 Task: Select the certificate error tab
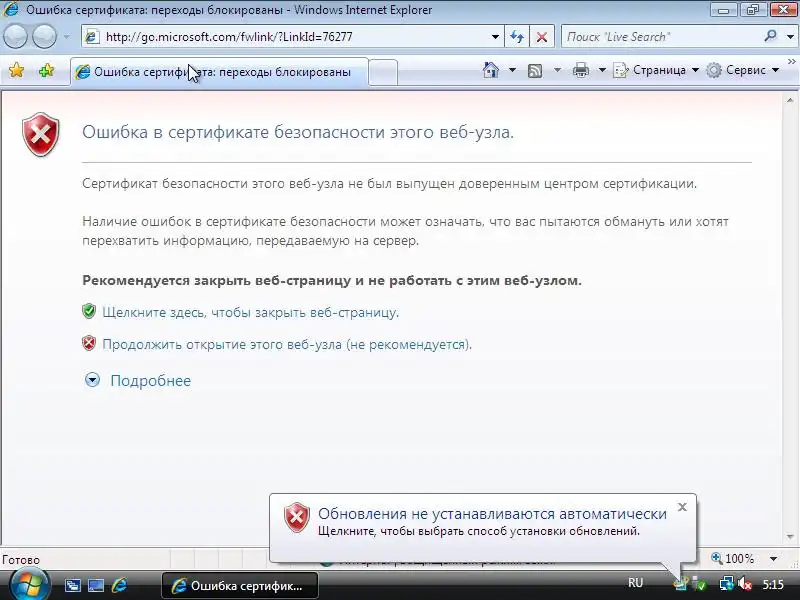[219, 72]
